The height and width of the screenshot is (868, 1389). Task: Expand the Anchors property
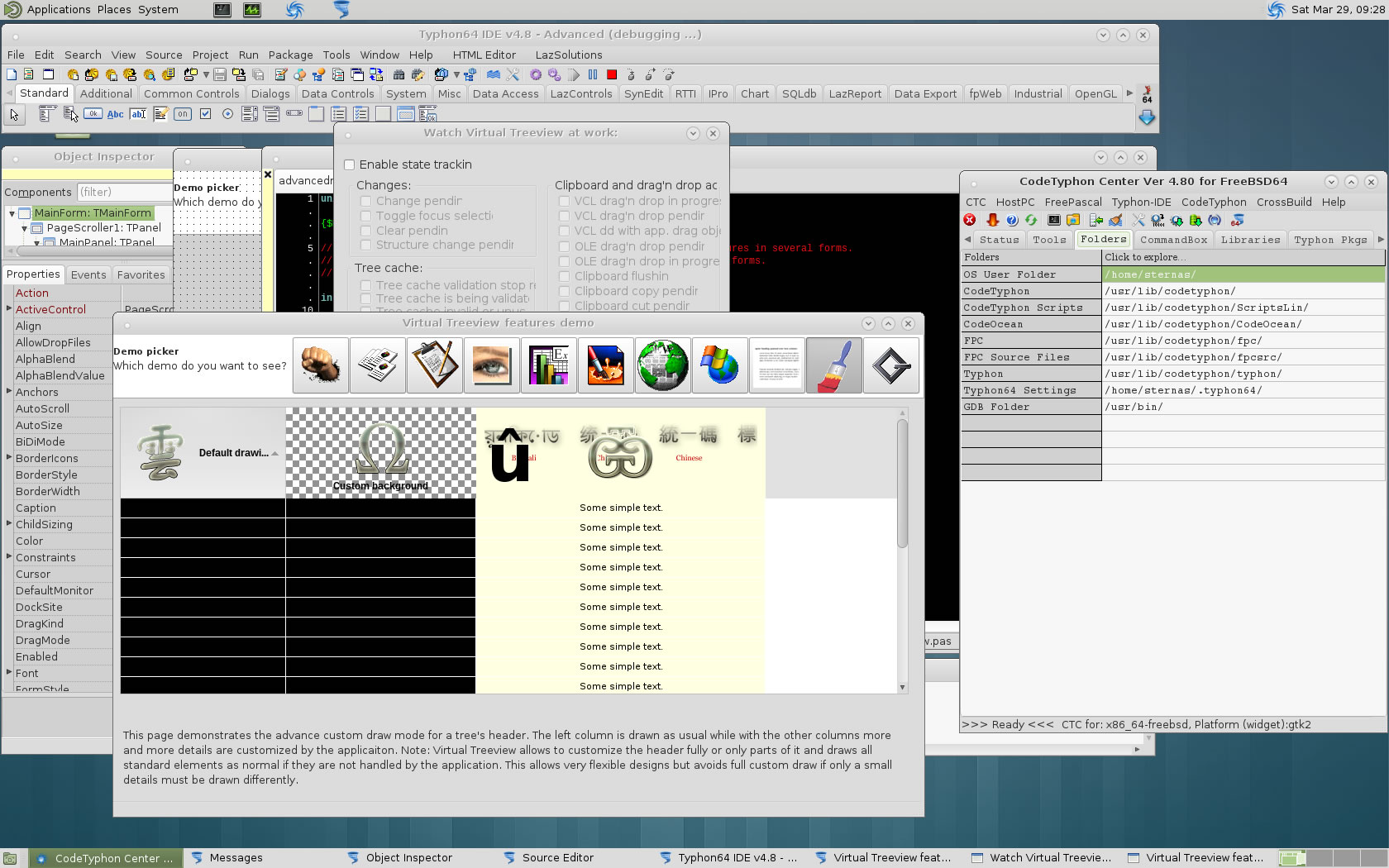pyautogui.click(x=9, y=391)
